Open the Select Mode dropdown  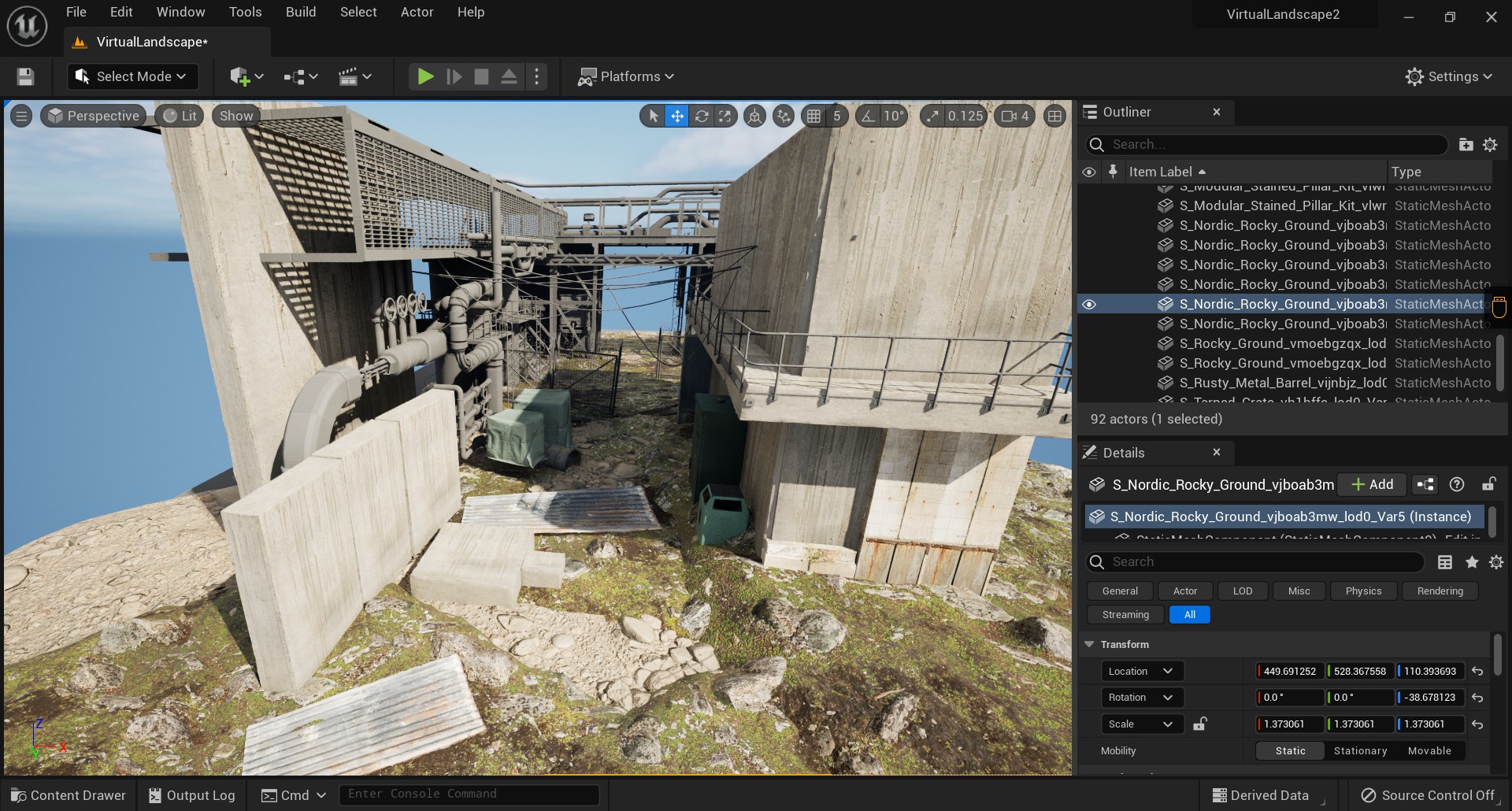click(x=132, y=76)
